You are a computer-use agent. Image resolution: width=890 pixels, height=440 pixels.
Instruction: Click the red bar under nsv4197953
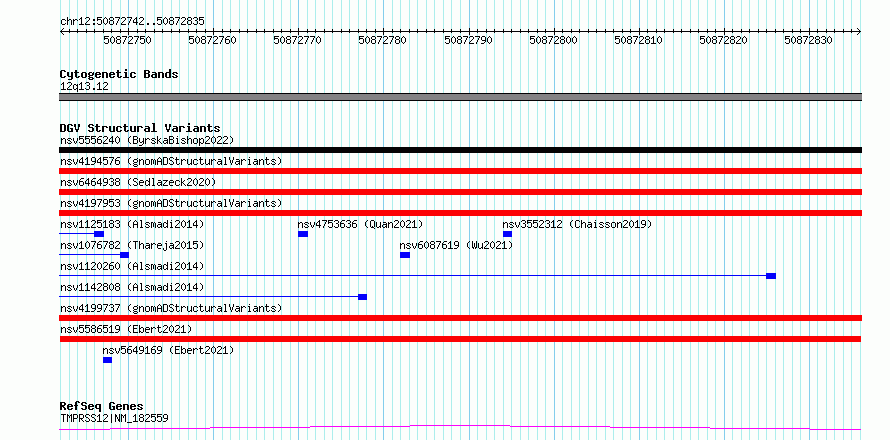click(460, 213)
